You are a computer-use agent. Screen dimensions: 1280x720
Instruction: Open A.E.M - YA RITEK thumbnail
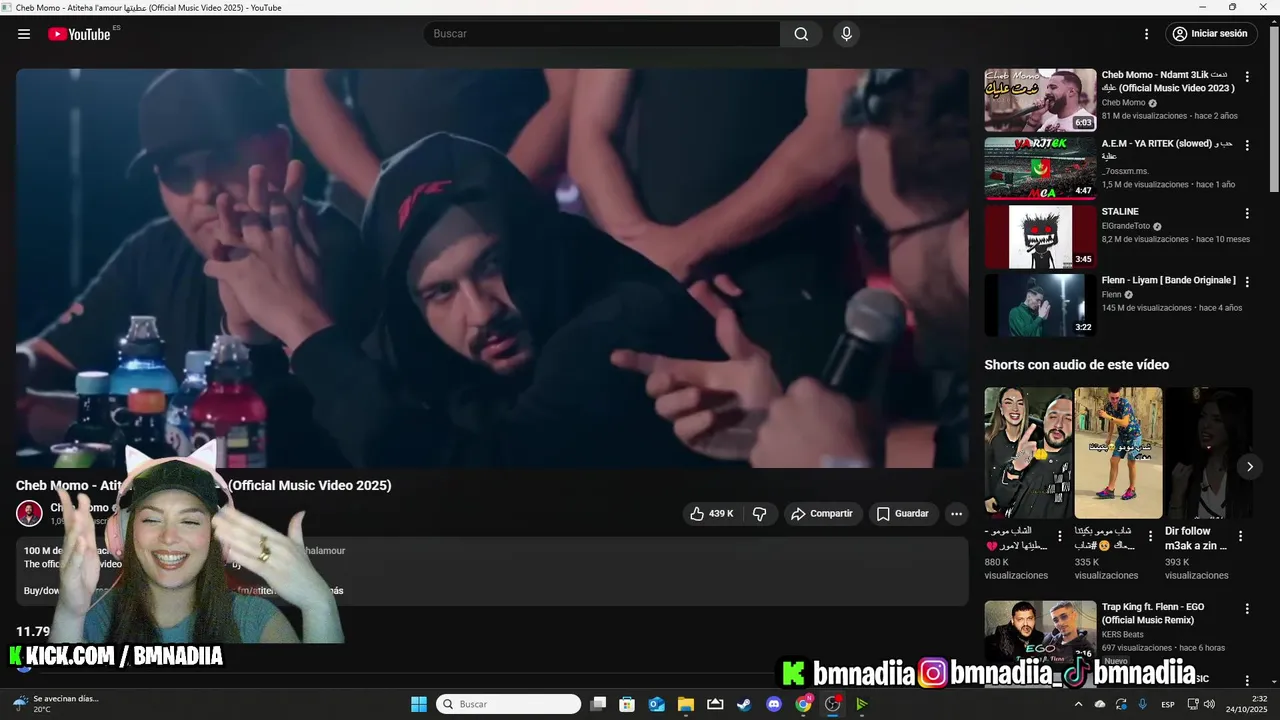pos(1040,168)
